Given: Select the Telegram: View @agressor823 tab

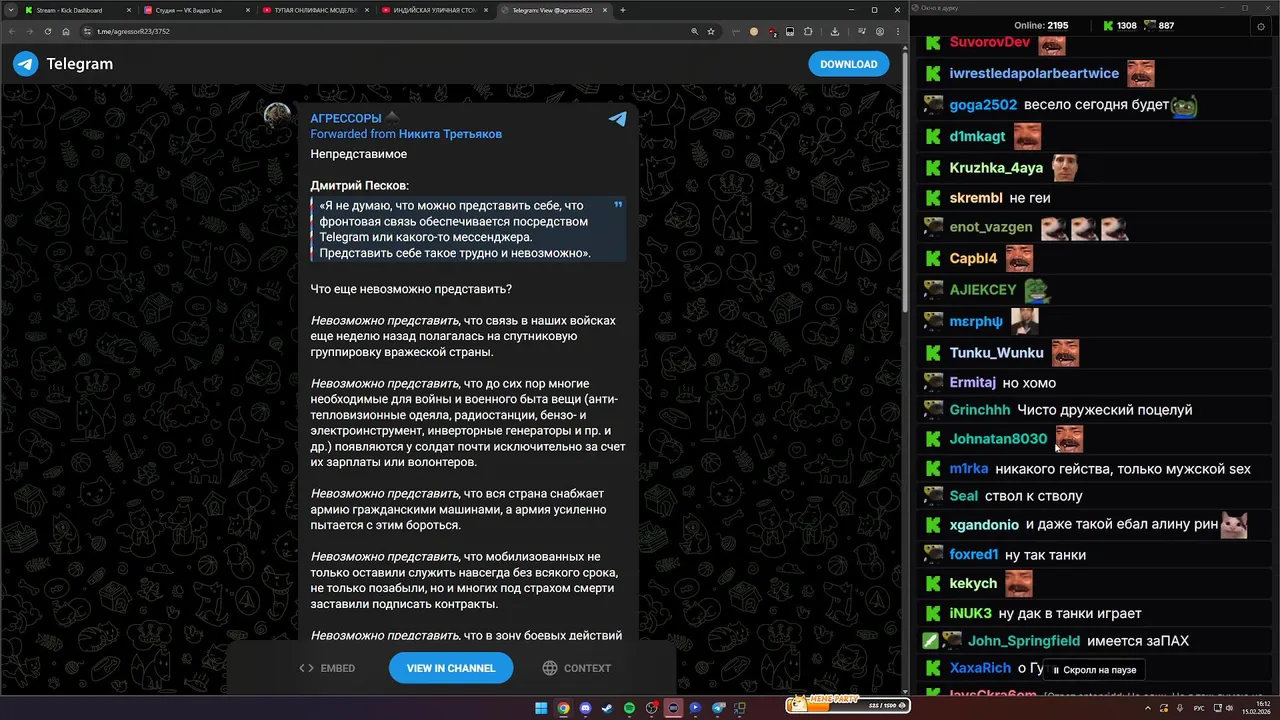Looking at the screenshot, I should click(552, 10).
